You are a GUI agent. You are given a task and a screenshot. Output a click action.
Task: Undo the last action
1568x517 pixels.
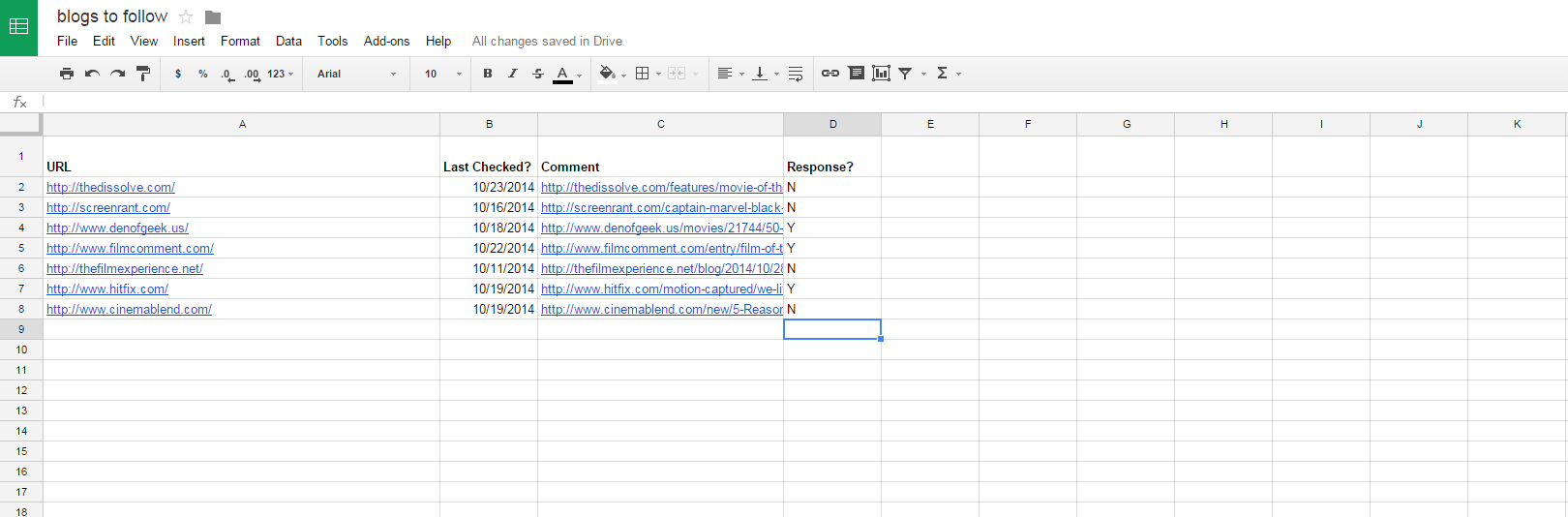coord(92,74)
